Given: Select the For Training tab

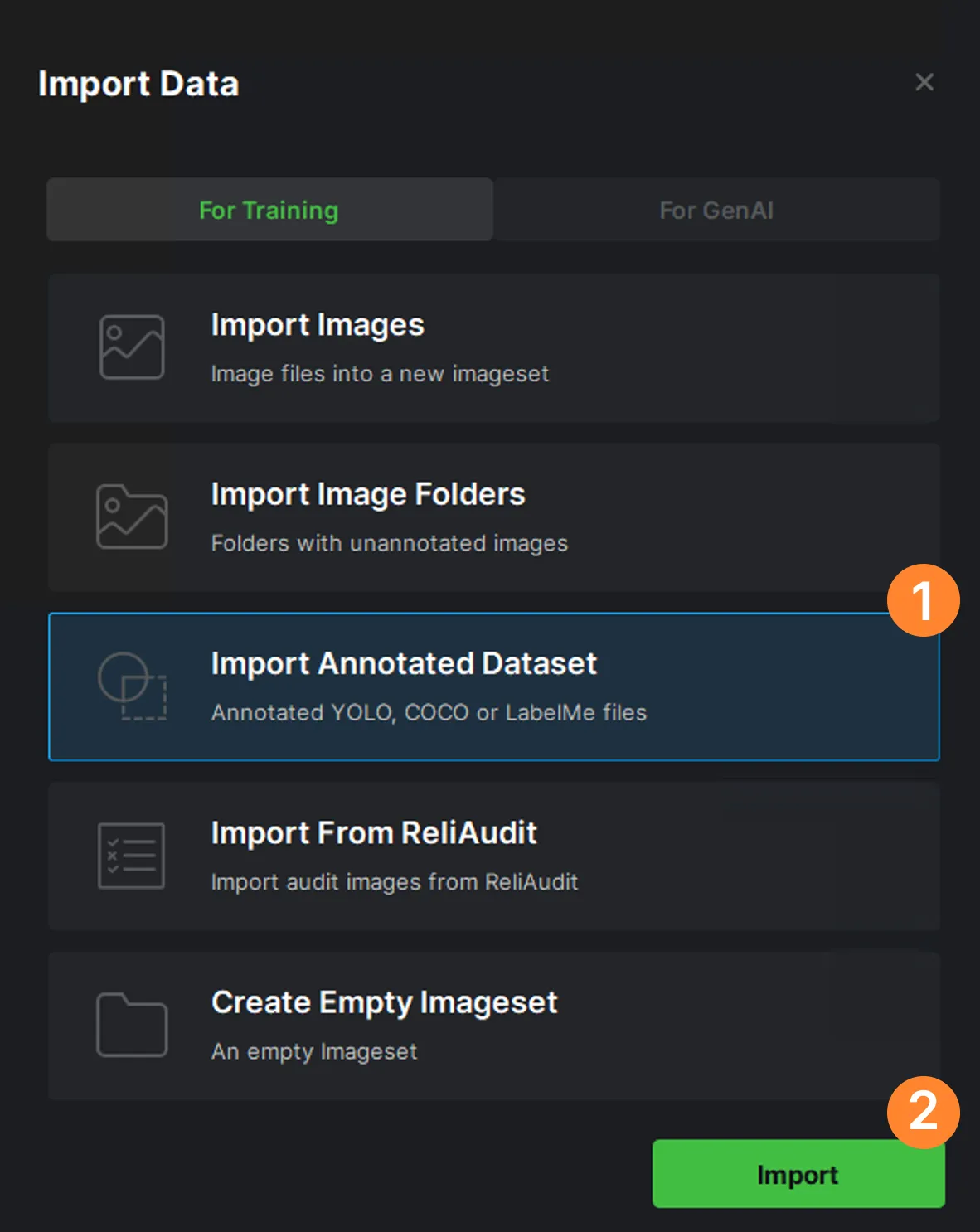Looking at the screenshot, I should (269, 210).
